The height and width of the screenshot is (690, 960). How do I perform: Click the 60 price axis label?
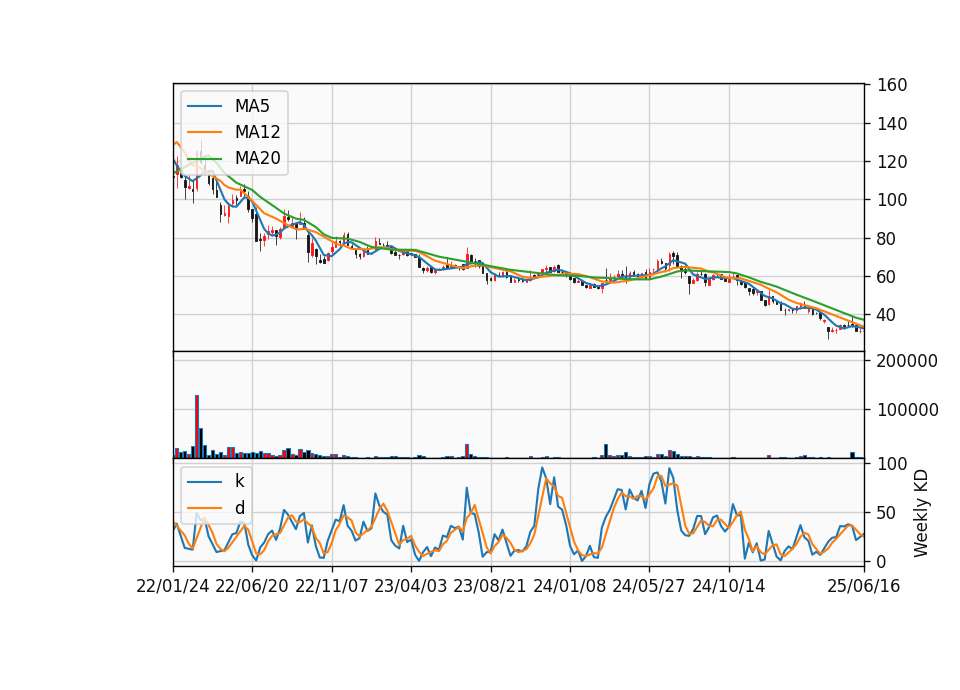887,277
